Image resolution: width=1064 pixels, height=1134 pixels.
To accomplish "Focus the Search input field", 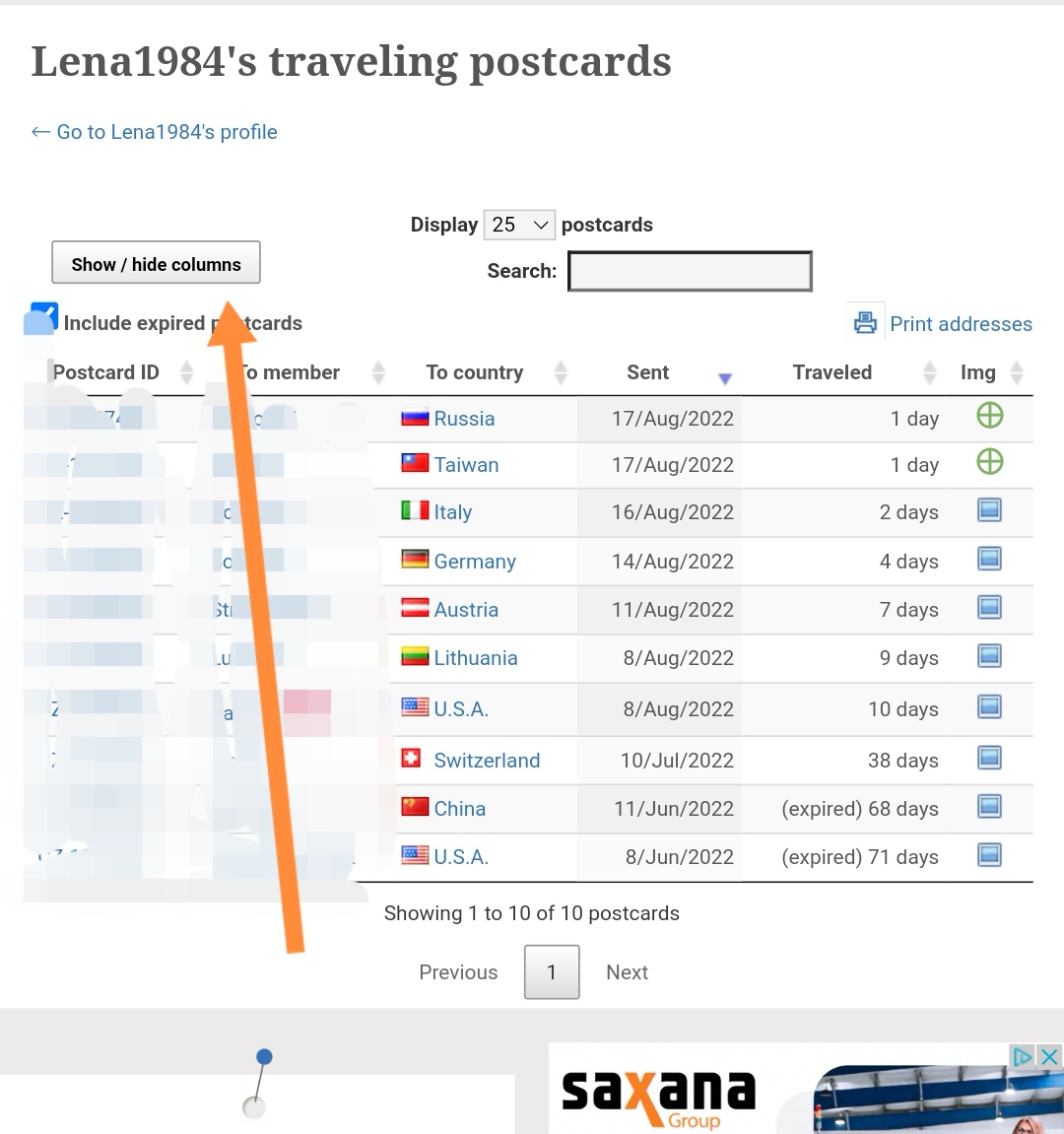I will tap(690, 271).
